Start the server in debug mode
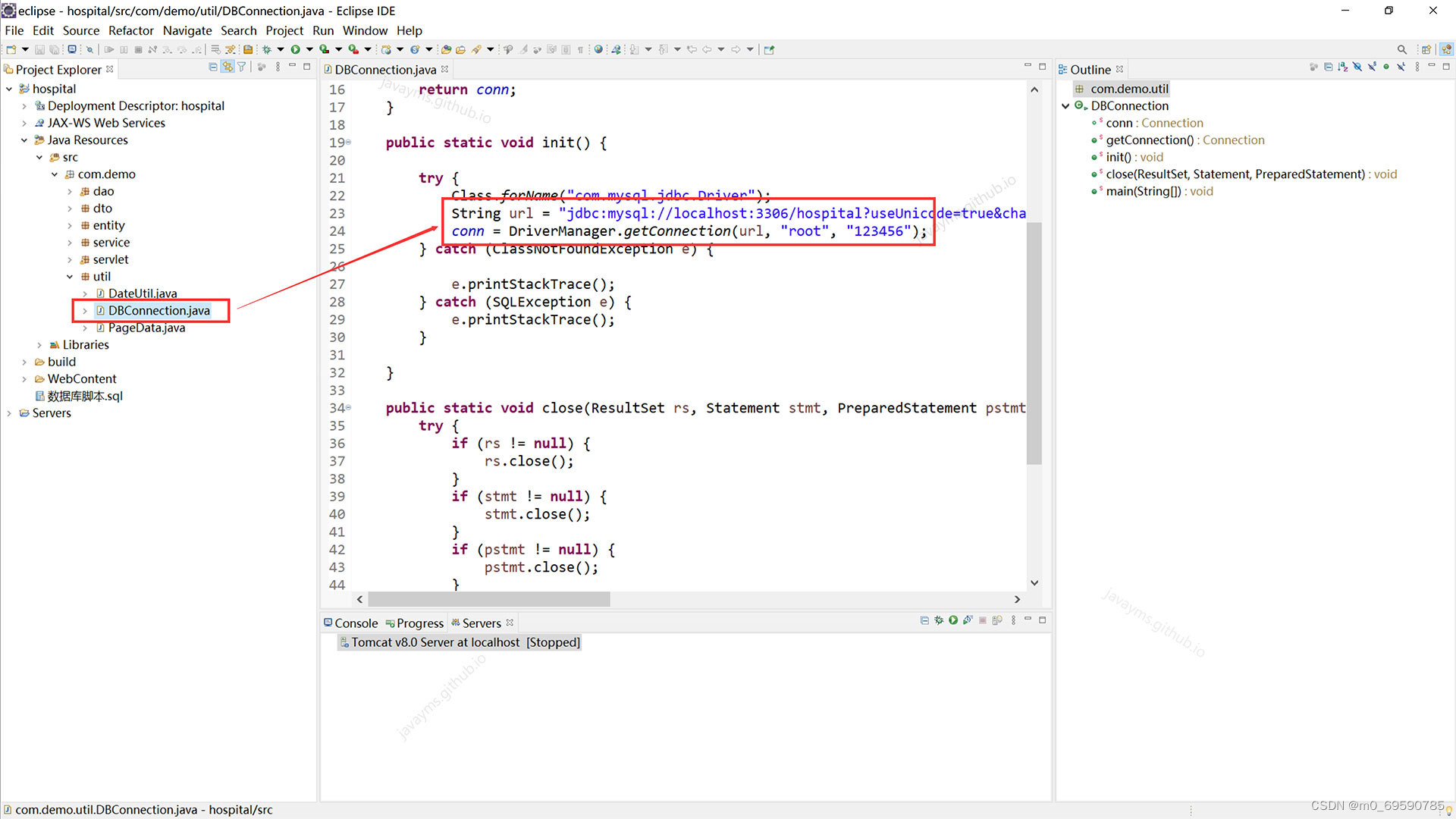Viewport: 1456px width, 819px height. click(939, 620)
